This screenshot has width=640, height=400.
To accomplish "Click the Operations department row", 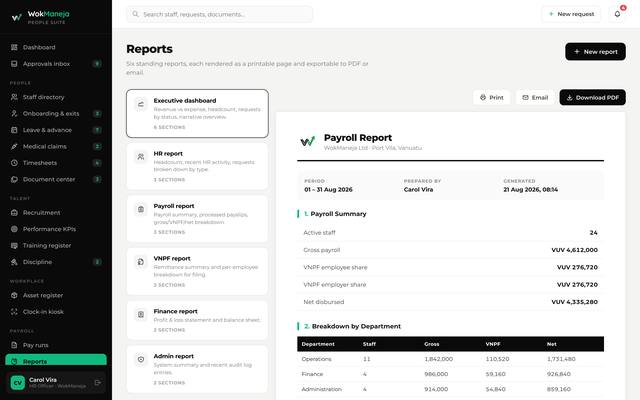I will point(451,359).
